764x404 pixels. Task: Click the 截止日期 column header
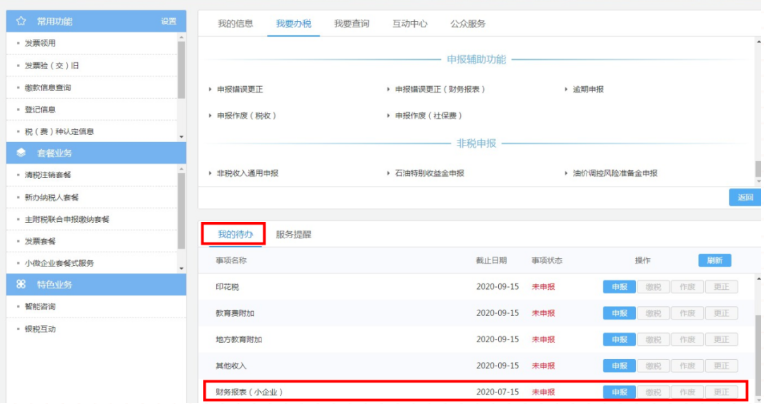click(x=491, y=260)
